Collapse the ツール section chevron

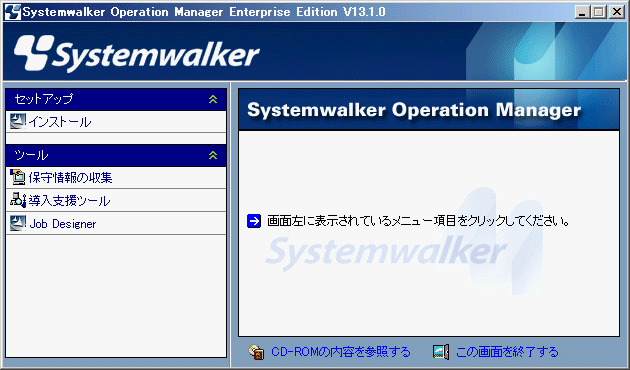(213, 155)
